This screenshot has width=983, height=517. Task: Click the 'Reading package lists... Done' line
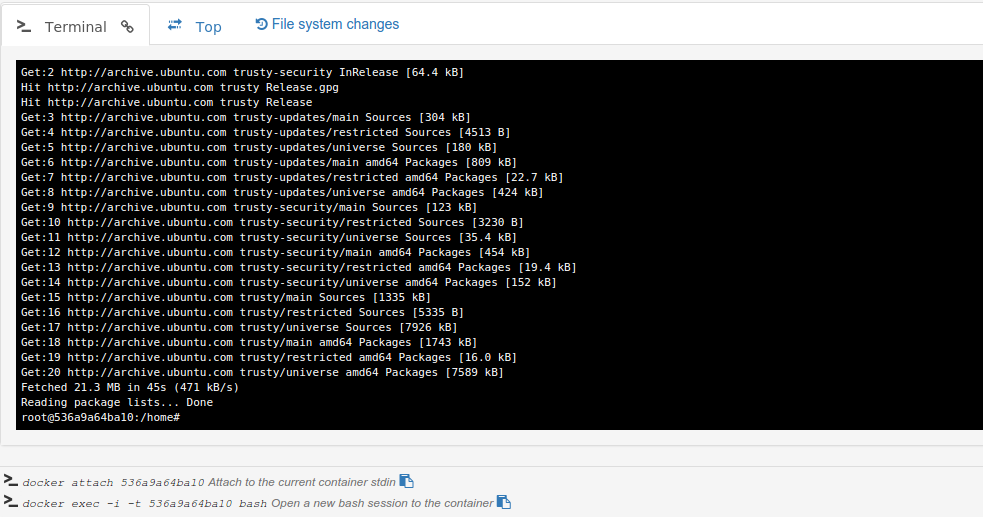point(117,402)
